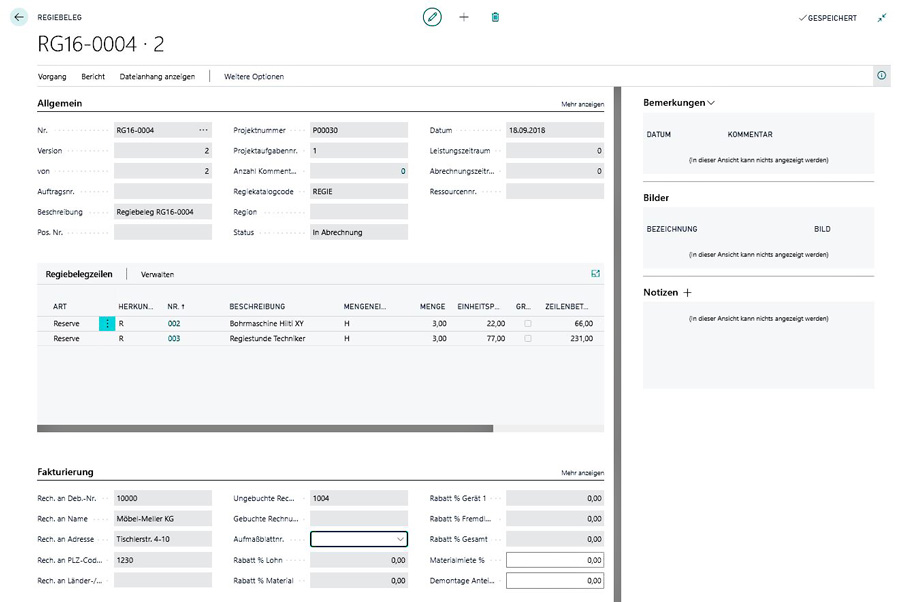
Task: Select the Status field In Abrechnung
Action: [x=359, y=232]
